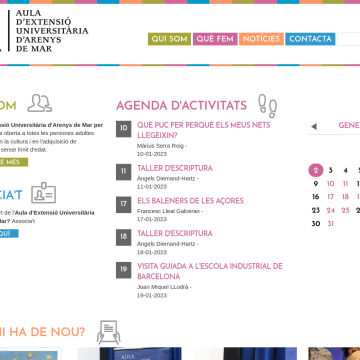
Task: Open Què puc fer perquè els meus nets llegeixin
Action: tap(204, 130)
